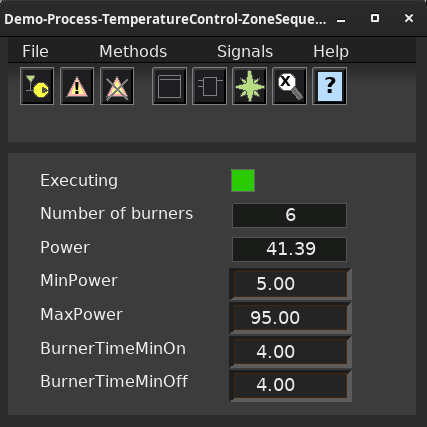Click the crossed-out alarm block icon
This screenshot has height=427, width=427.
[x=117, y=86]
